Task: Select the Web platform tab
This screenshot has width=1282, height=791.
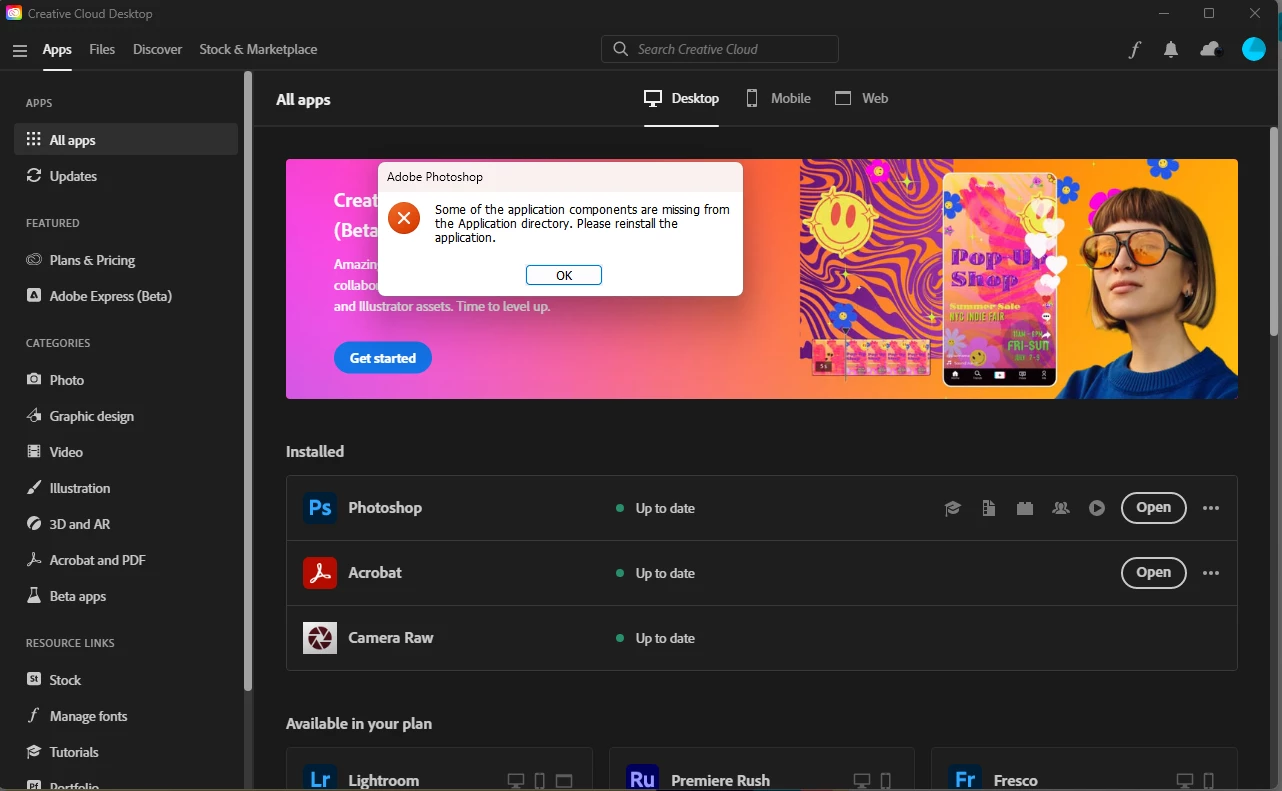Action: pos(861,99)
